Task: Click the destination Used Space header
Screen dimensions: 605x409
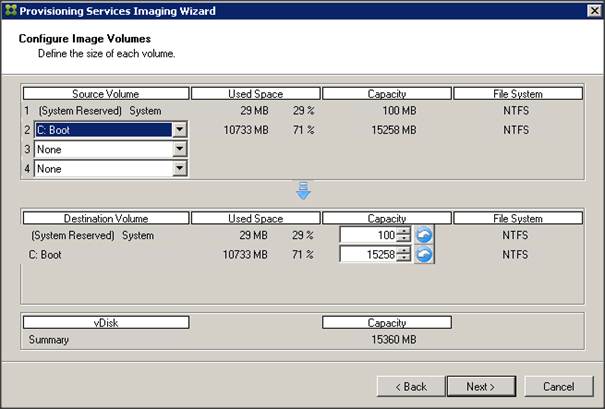Action: click(255, 218)
